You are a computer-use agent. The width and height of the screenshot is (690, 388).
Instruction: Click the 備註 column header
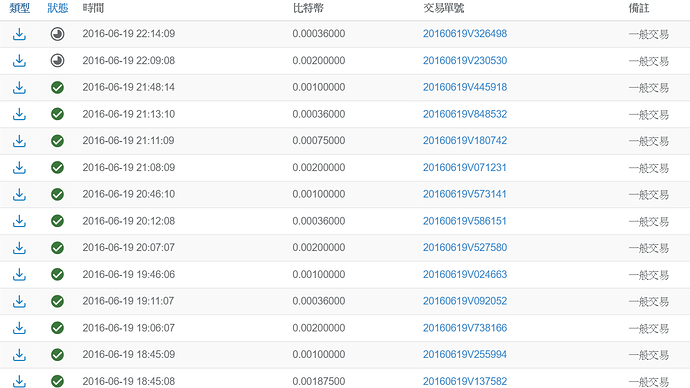tap(639, 8)
